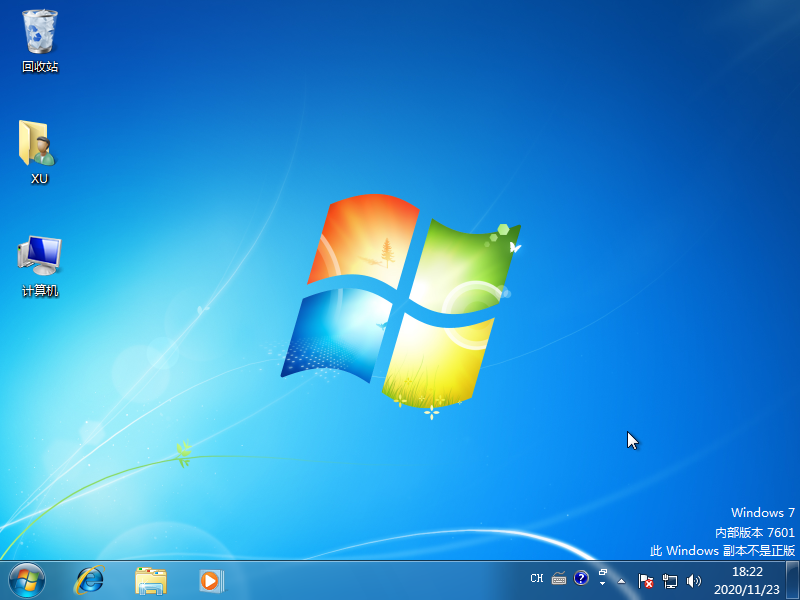Toggle input language via the CH indicator
This screenshot has width=800, height=600.
537,578
